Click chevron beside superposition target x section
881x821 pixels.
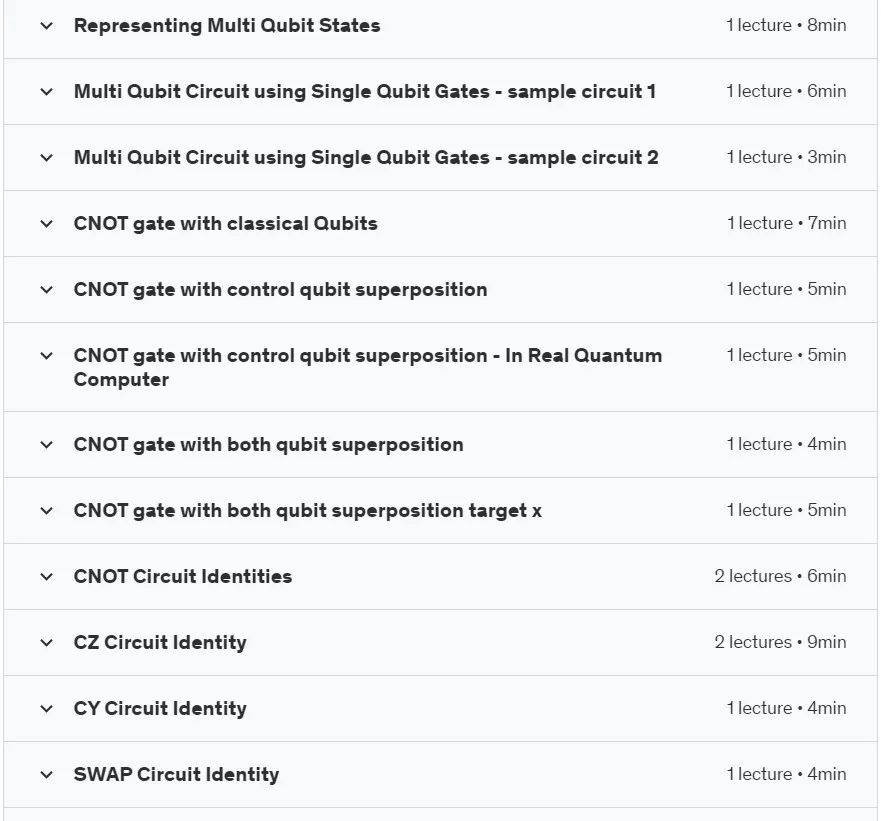(x=47, y=511)
